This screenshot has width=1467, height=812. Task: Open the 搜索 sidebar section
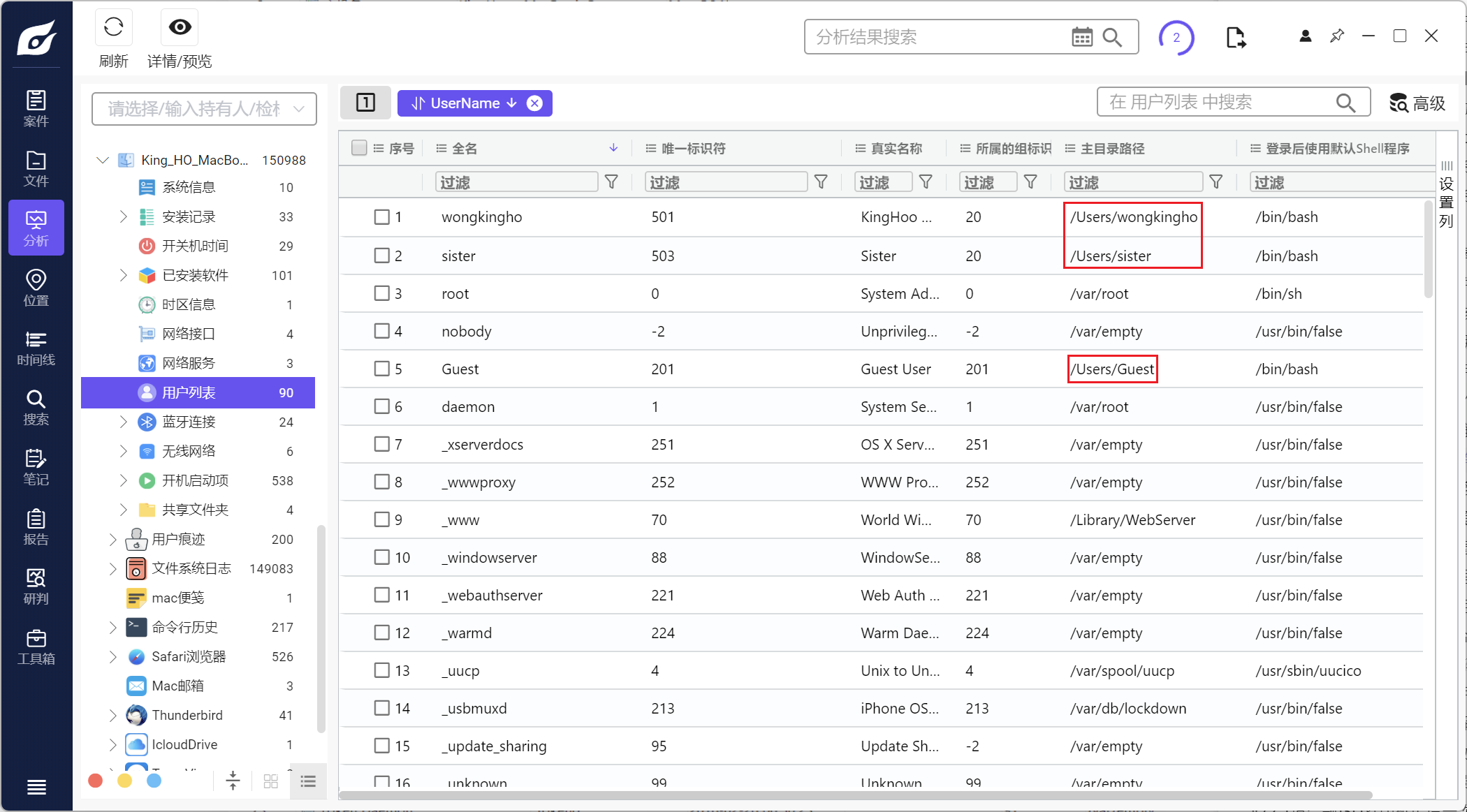pos(36,408)
